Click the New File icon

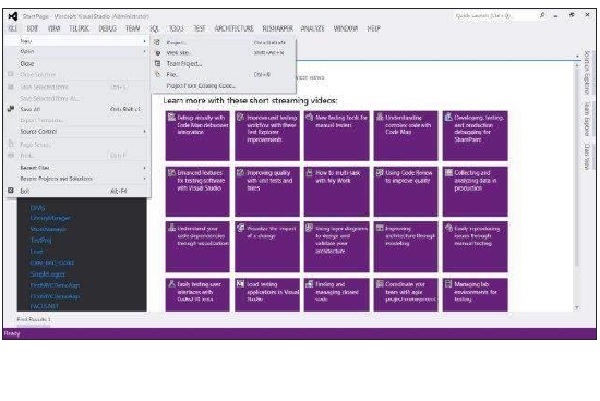[x=157, y=75]
